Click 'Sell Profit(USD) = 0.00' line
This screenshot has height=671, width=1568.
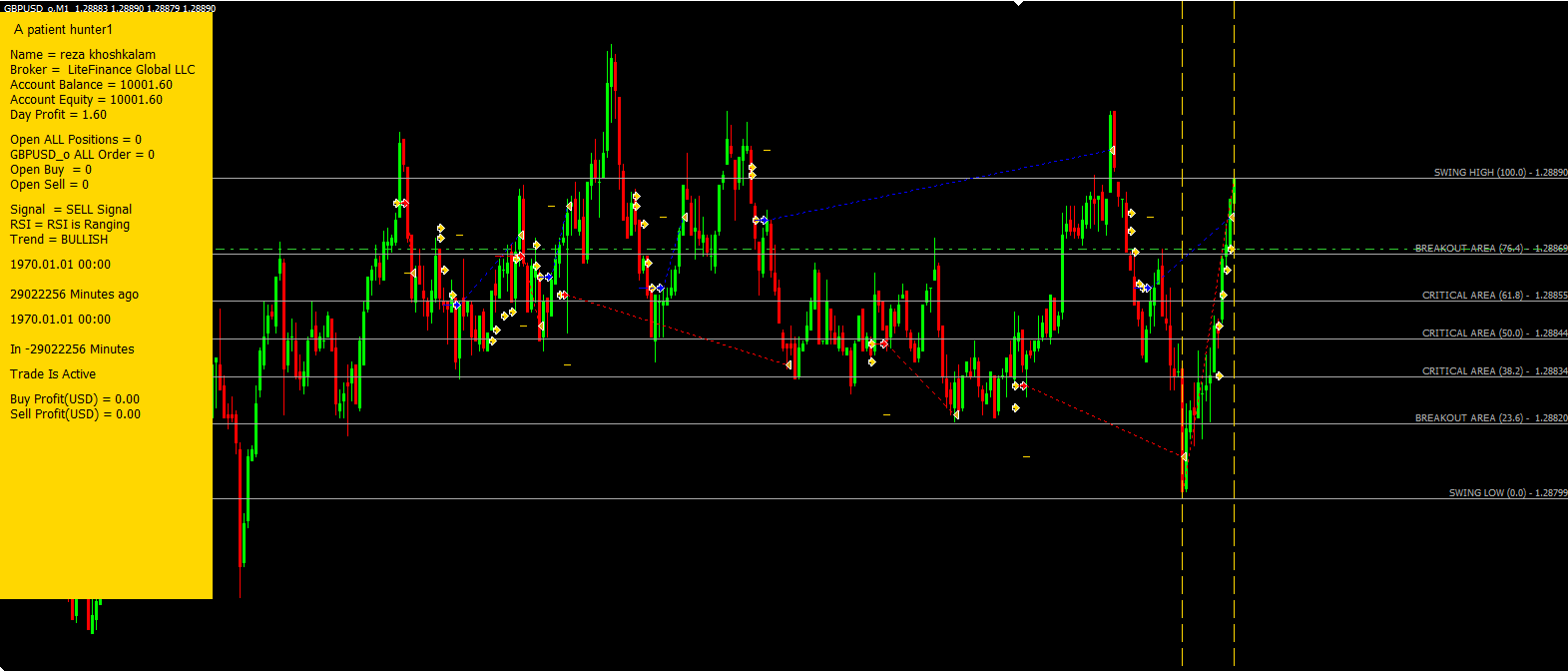pyautogui.click(x=75, y=414)
